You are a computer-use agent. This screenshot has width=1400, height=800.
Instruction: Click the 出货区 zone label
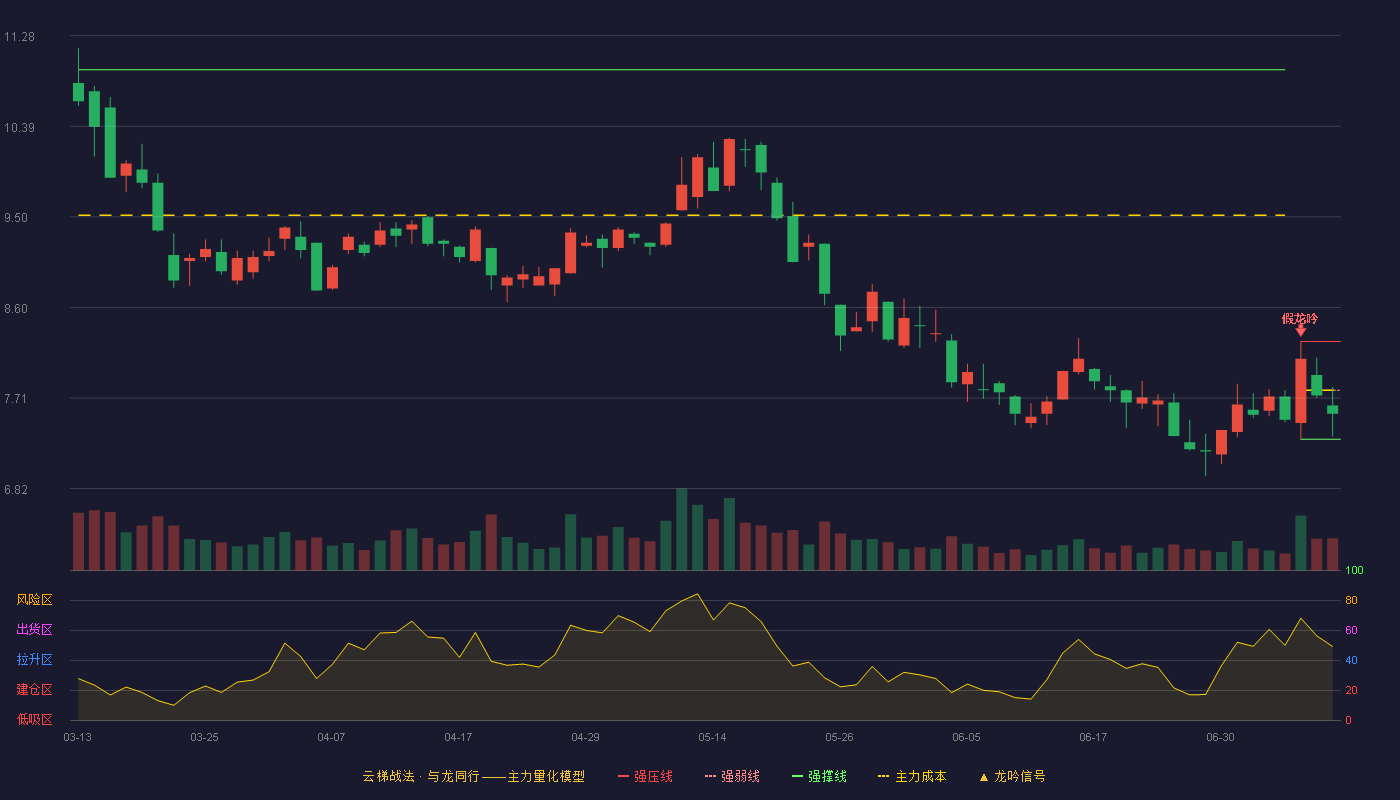click(x=34, y=630)
